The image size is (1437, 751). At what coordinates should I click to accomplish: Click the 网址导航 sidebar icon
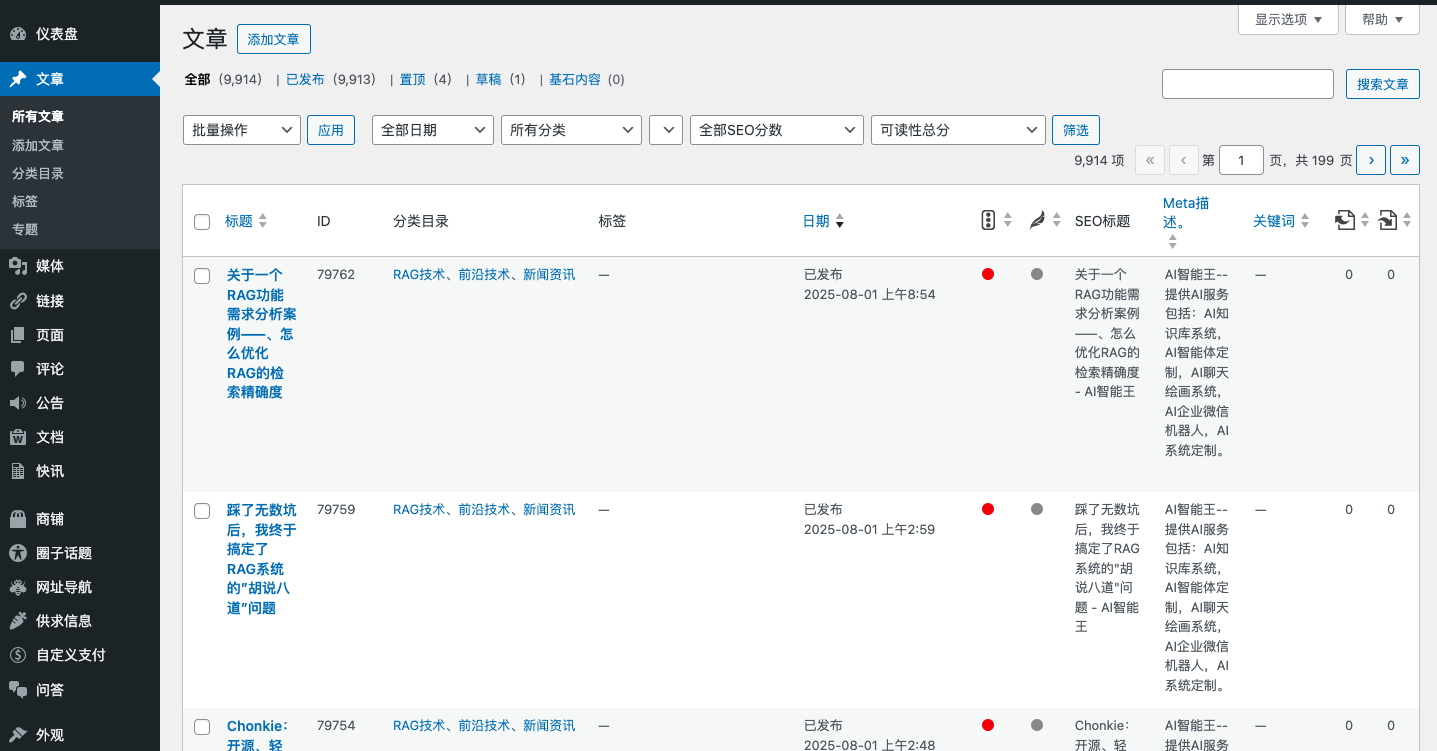[18, 587]
